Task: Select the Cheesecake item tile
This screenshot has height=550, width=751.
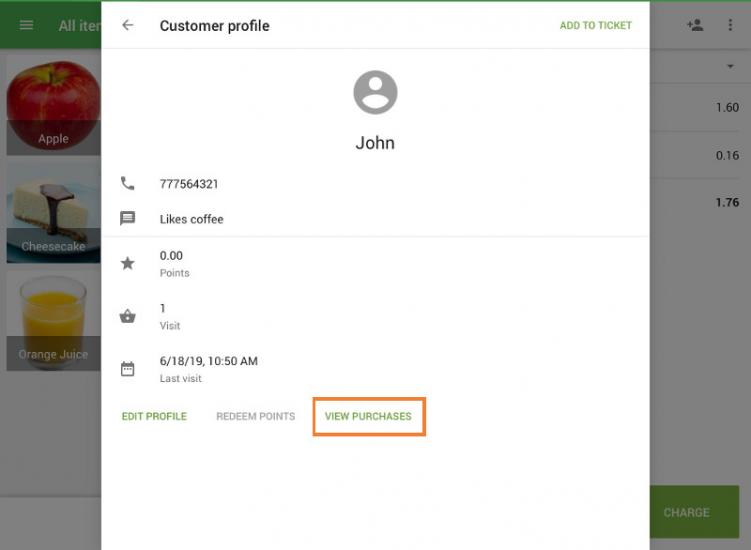Action: pyautogui.click(x=54, y=213)
